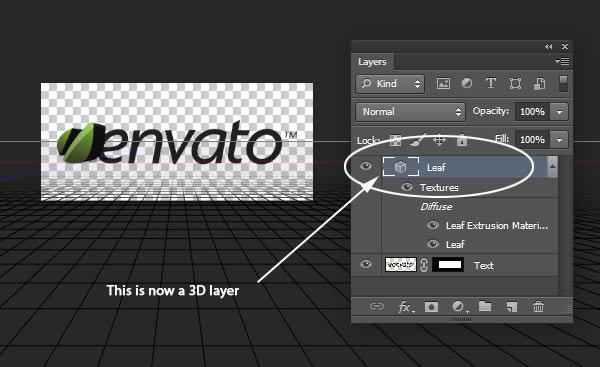
Task: Delete layer trash icon
Action: (538, 307)
